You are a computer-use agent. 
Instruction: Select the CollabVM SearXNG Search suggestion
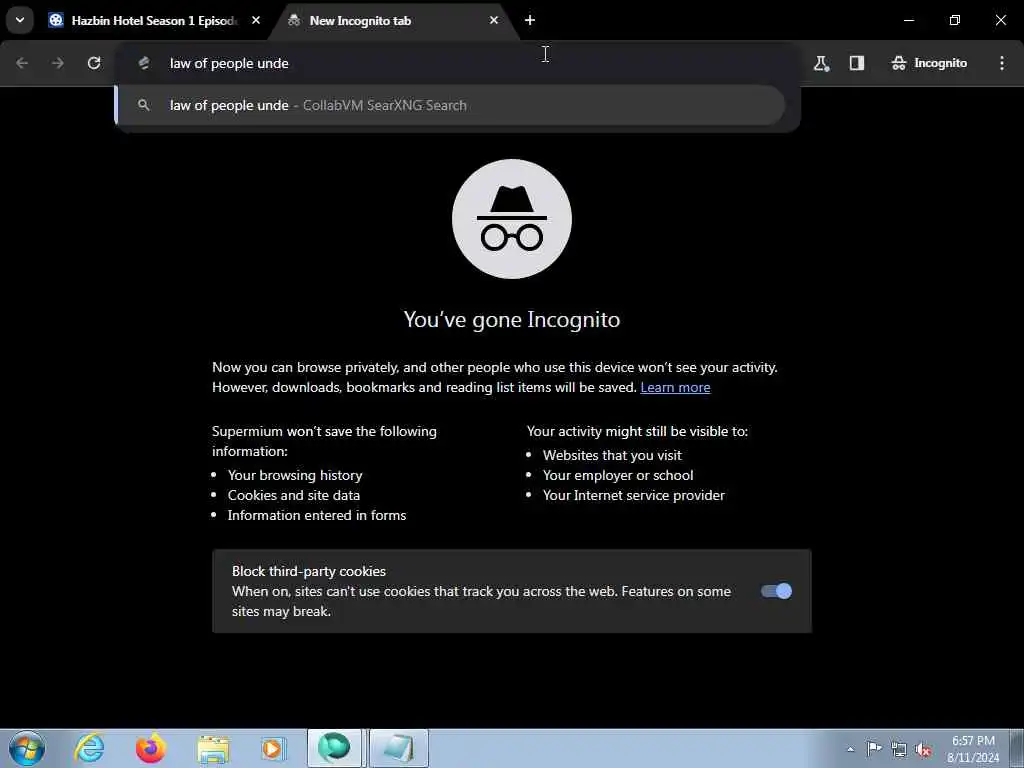point(450,105)
